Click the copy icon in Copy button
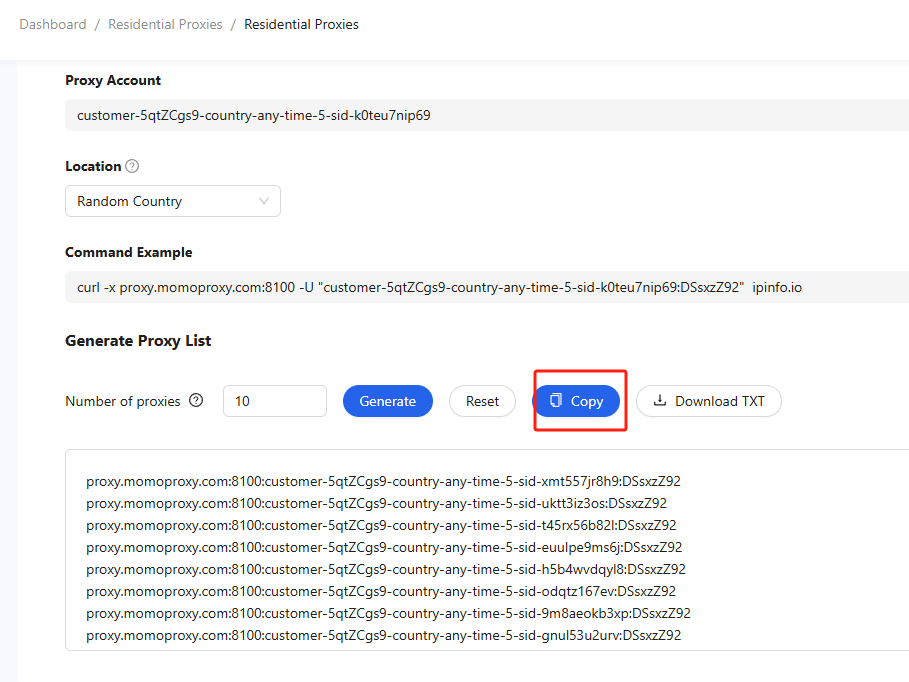This screenshot has height=682, width=909. coord(555,400)
